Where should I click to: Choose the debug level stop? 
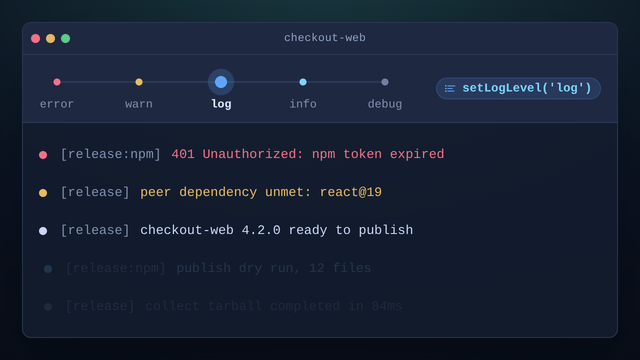coord(385,82)
